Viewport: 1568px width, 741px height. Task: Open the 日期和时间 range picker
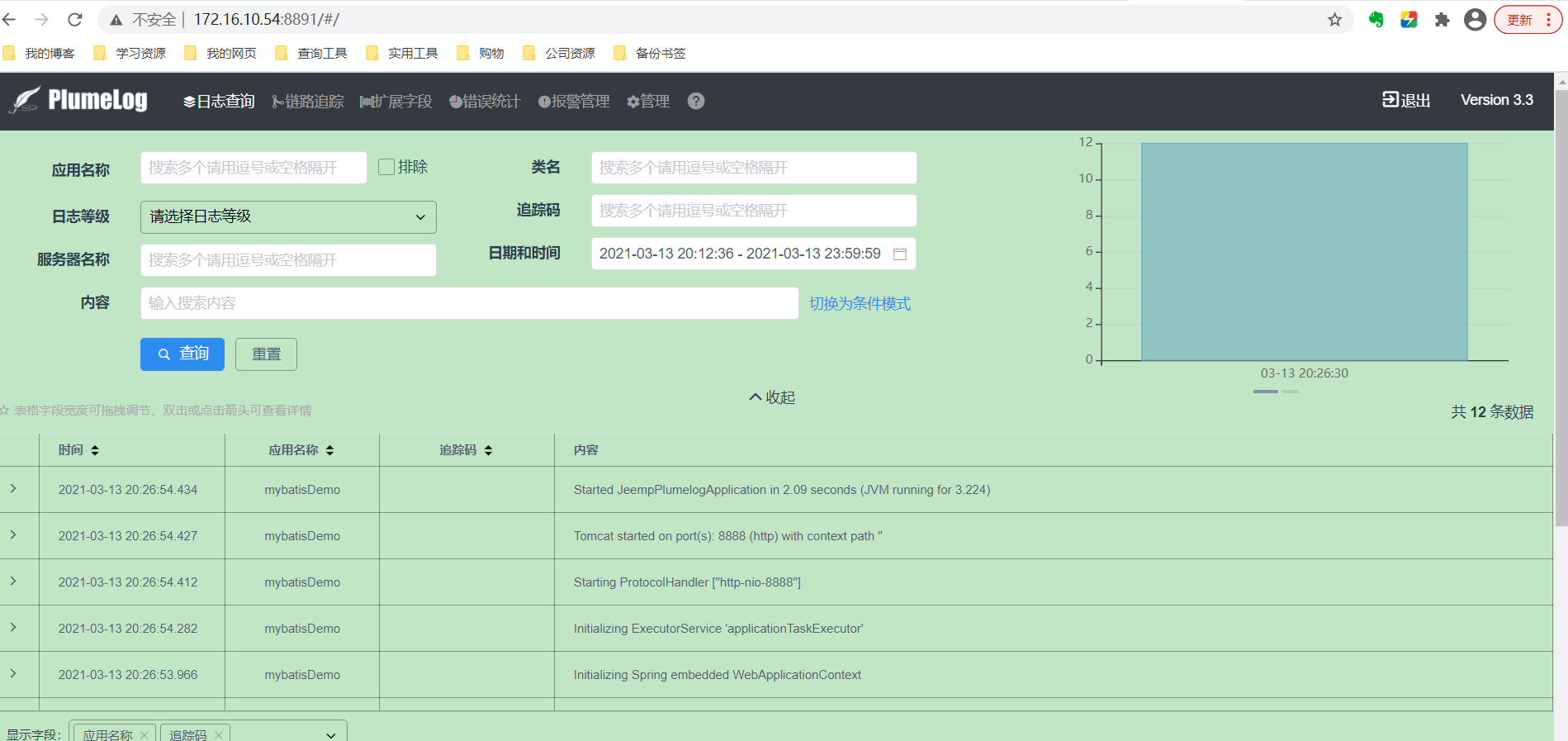click(x=754, y=254)
